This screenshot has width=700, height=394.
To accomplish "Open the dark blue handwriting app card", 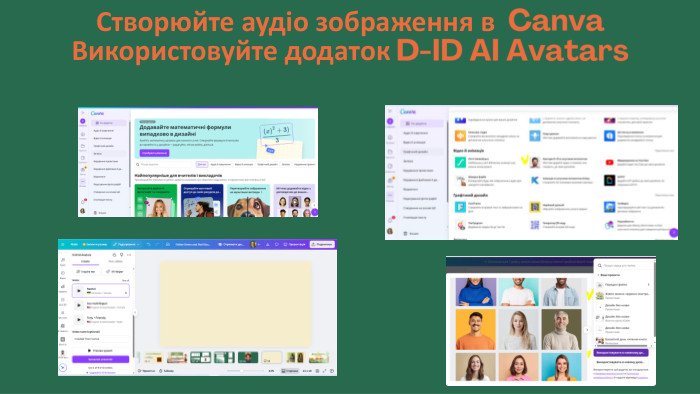I will [x=202, y=201].
